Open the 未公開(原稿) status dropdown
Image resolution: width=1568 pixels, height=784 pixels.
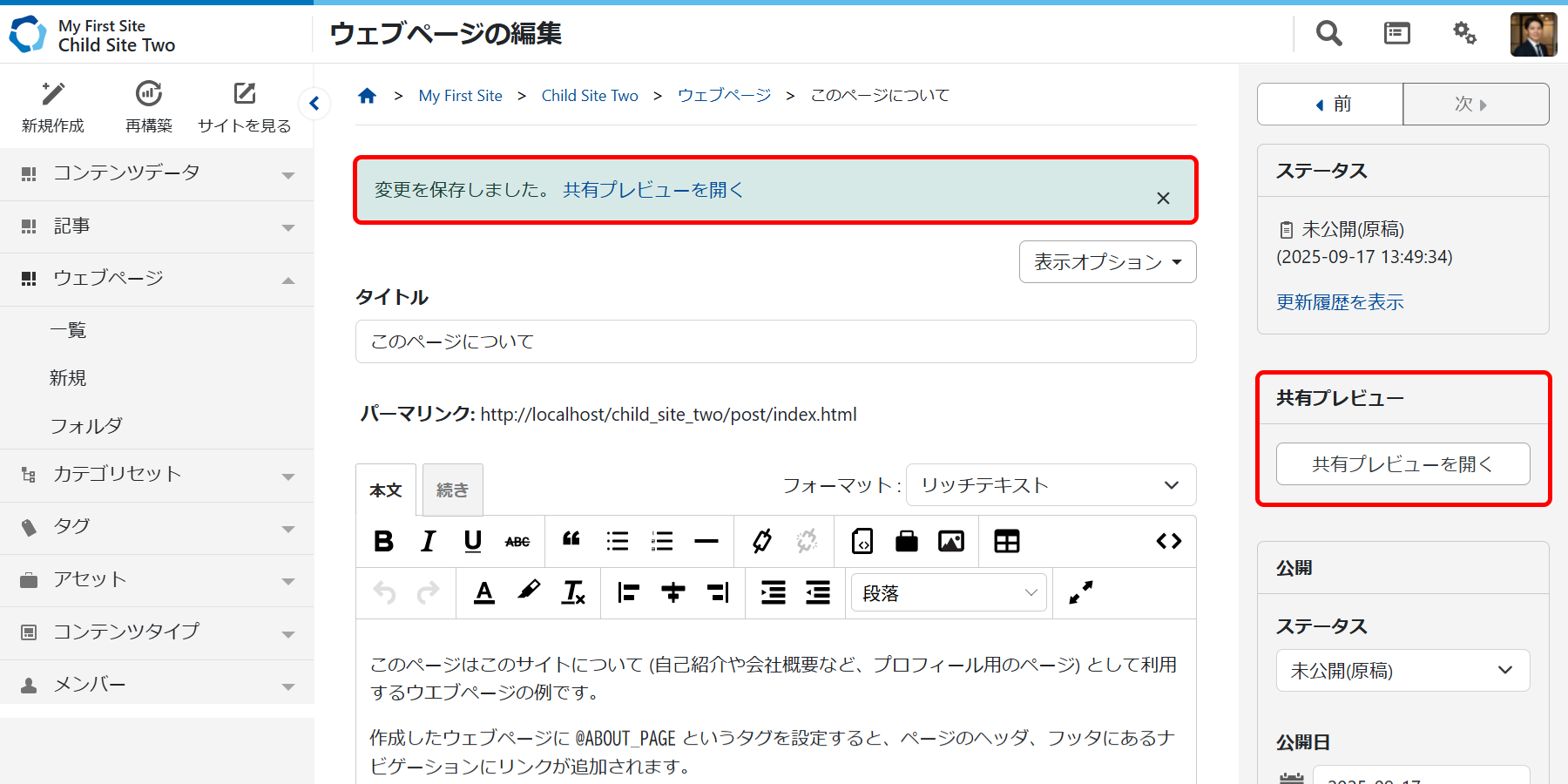[1402, 671]
